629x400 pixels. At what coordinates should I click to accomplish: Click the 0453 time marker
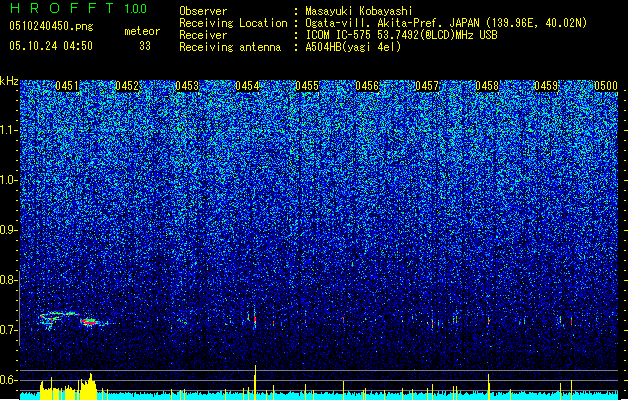(187, 86)
